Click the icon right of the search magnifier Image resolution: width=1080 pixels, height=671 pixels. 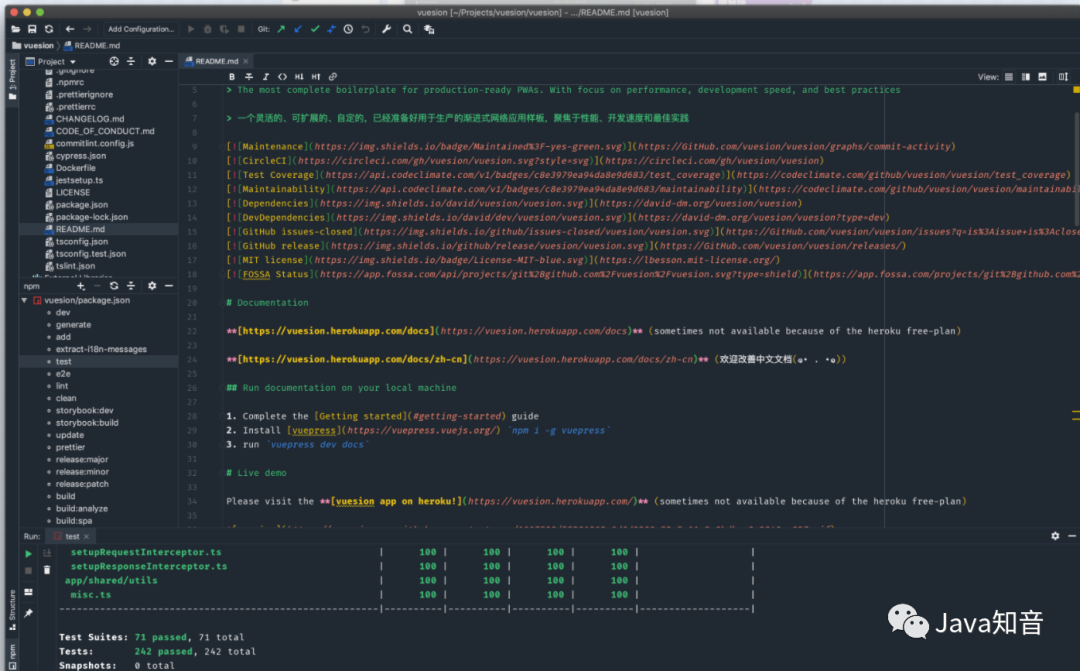pyautogui.click(x=429, y=29)
